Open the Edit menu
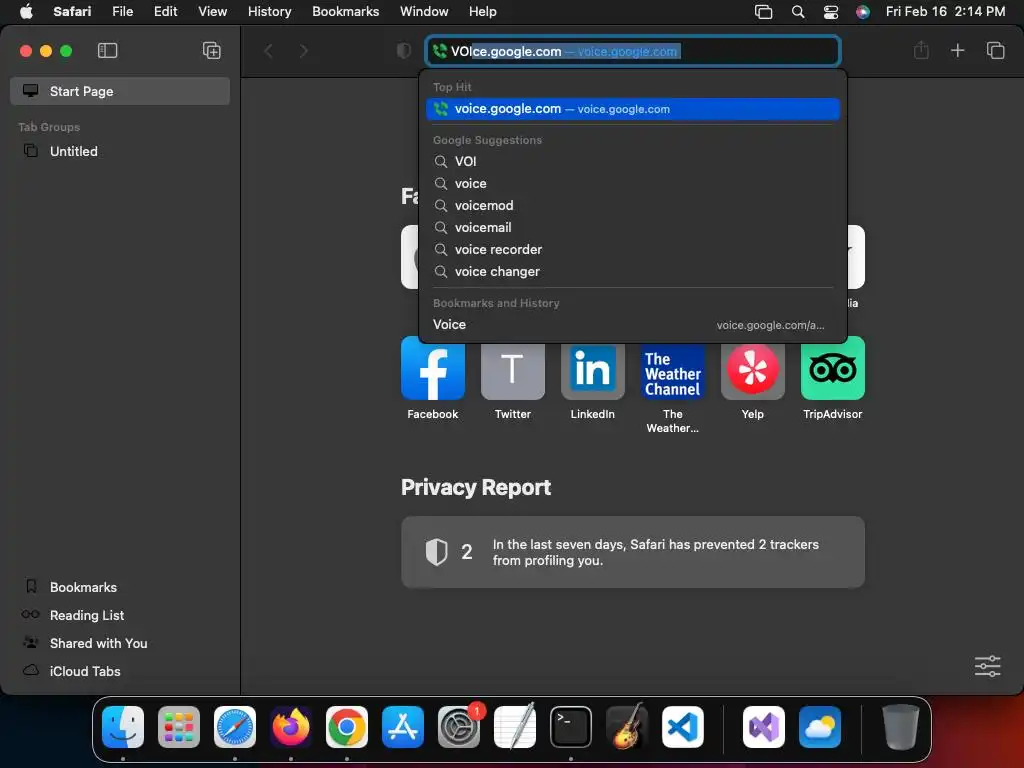The height and width of the screenshot is (768, 1024). tap(165, 12)
